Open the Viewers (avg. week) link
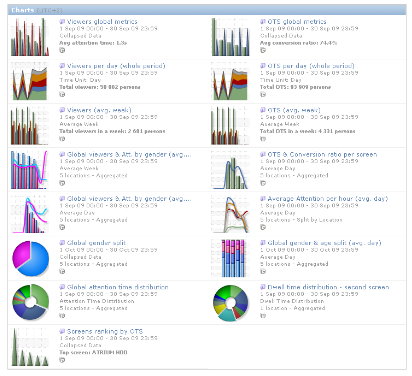 99,110
